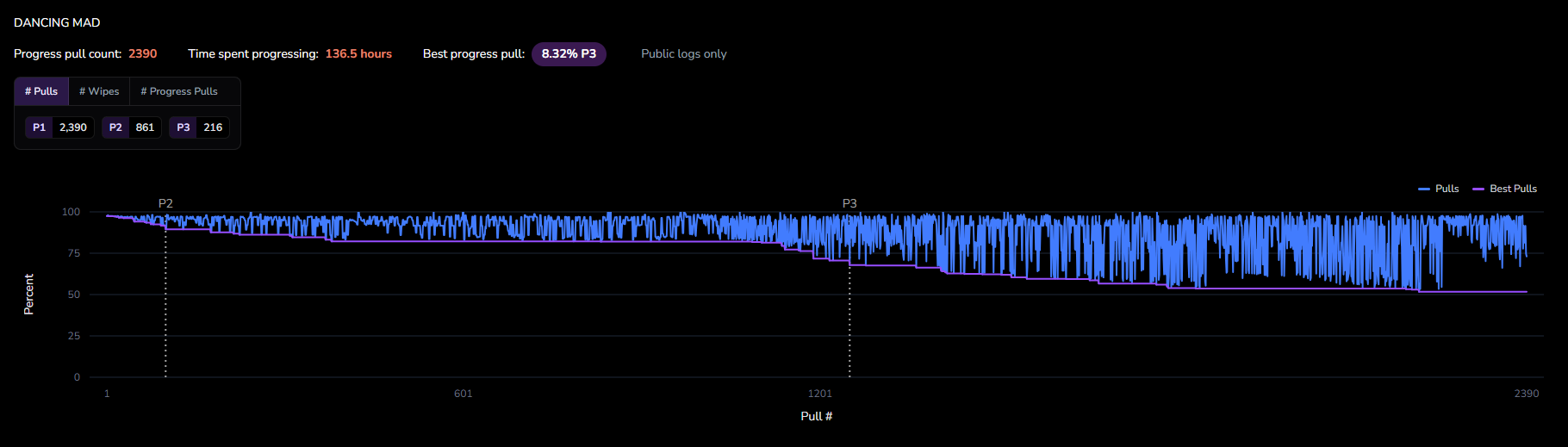Image resolution: width=1568 pixels, height=447 pixels.
Task: Click the P2 861 pull count badge
Action: pyautogui.click(x=132, y=127)
